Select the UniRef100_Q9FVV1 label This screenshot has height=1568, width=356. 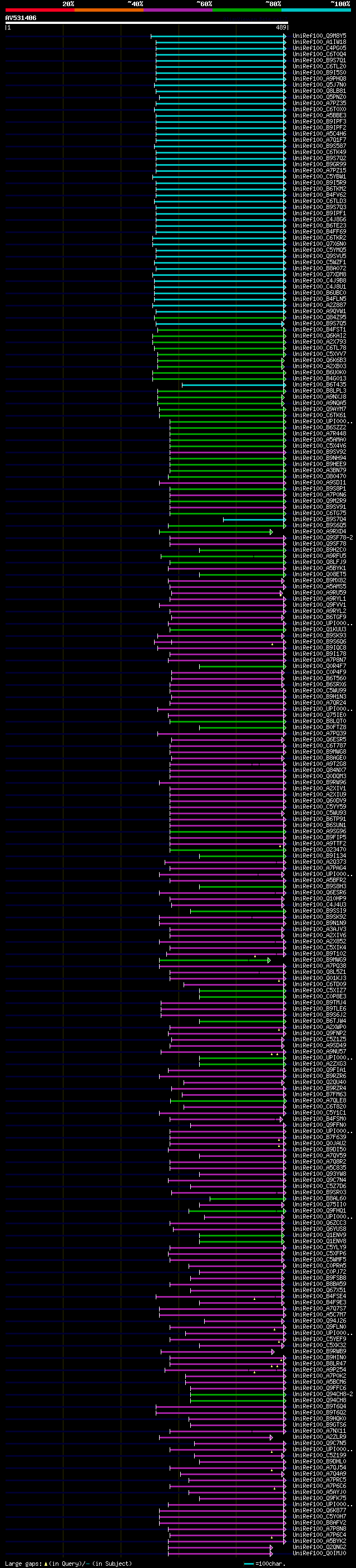tap(319, 605)
